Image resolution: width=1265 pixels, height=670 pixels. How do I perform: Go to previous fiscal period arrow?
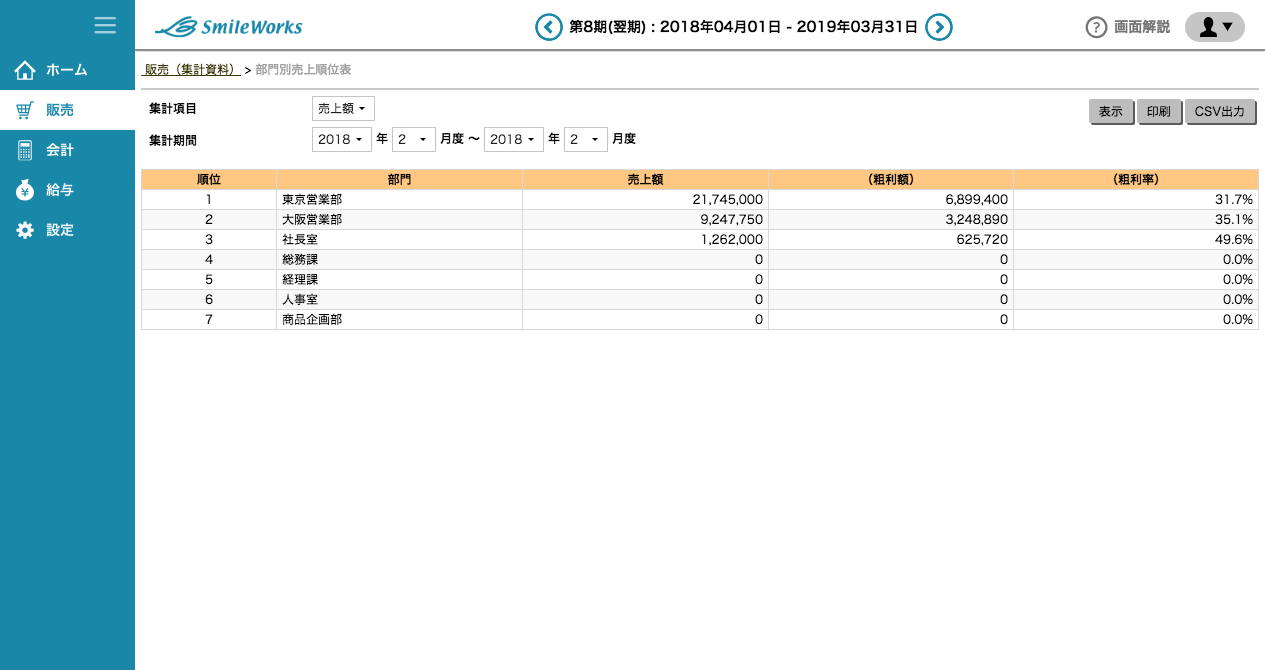tap(549, 27)
